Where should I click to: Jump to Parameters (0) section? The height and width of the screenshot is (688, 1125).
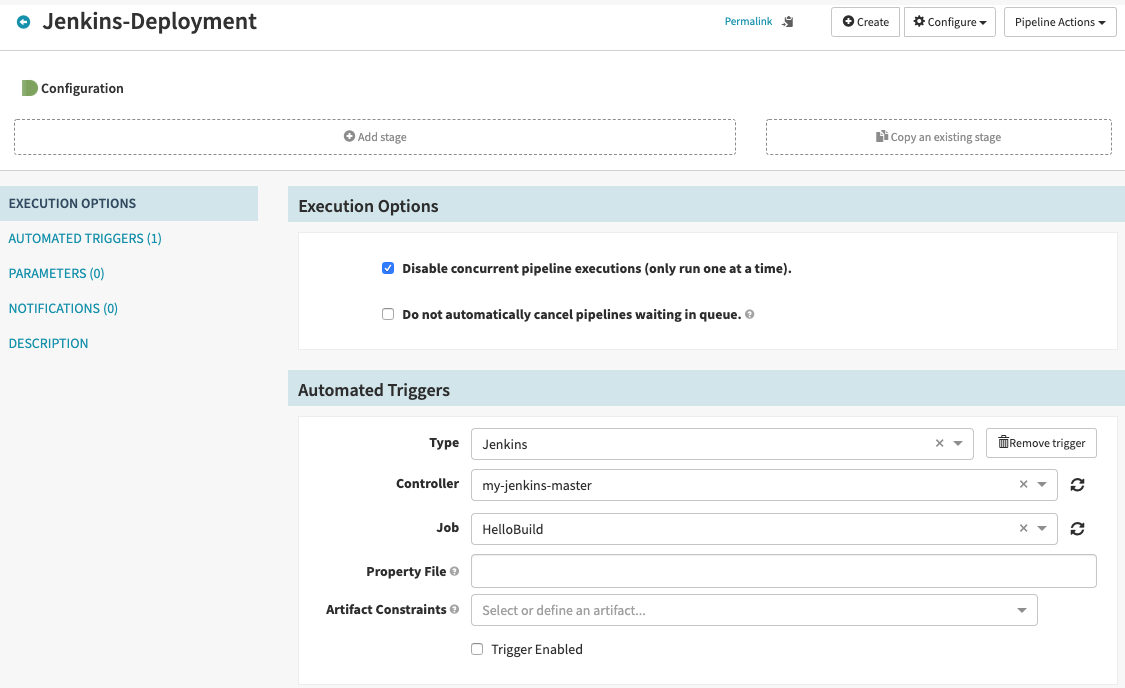[57, 273]
